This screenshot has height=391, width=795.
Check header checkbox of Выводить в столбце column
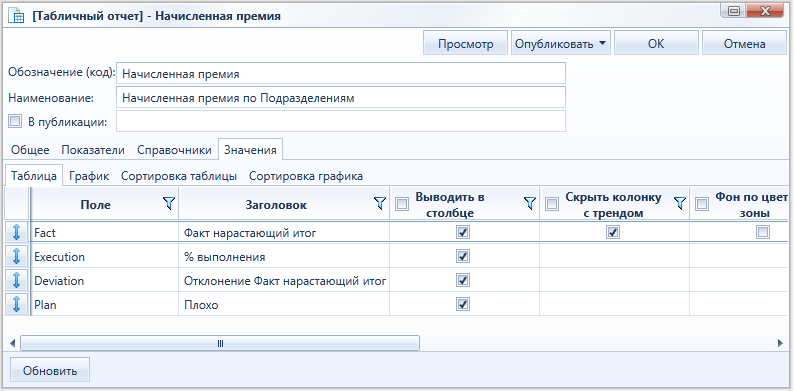pos(402,204)
